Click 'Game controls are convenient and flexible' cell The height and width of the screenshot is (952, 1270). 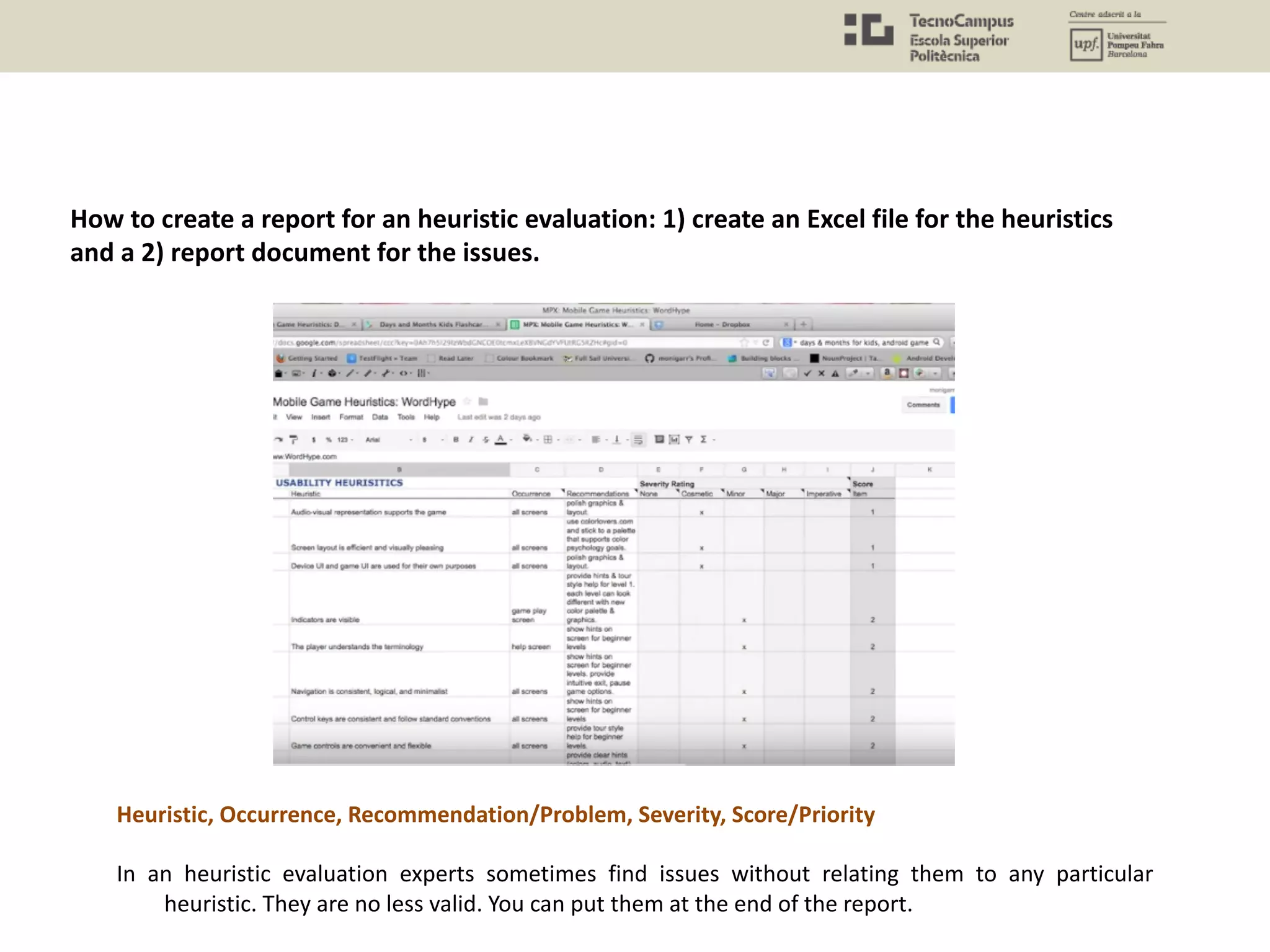[x=361, y=746]
